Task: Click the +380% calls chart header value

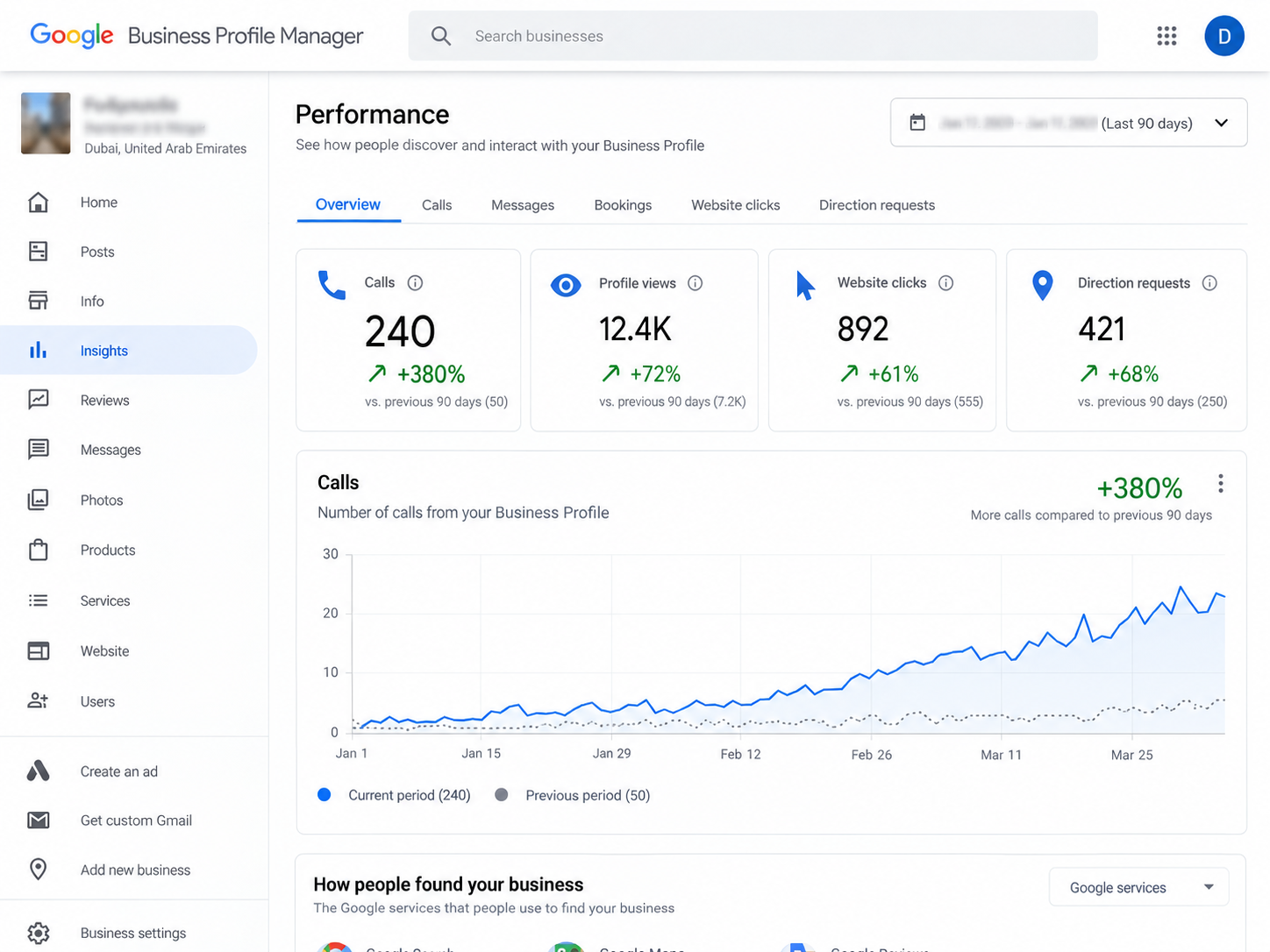Action: point(1139,488)
